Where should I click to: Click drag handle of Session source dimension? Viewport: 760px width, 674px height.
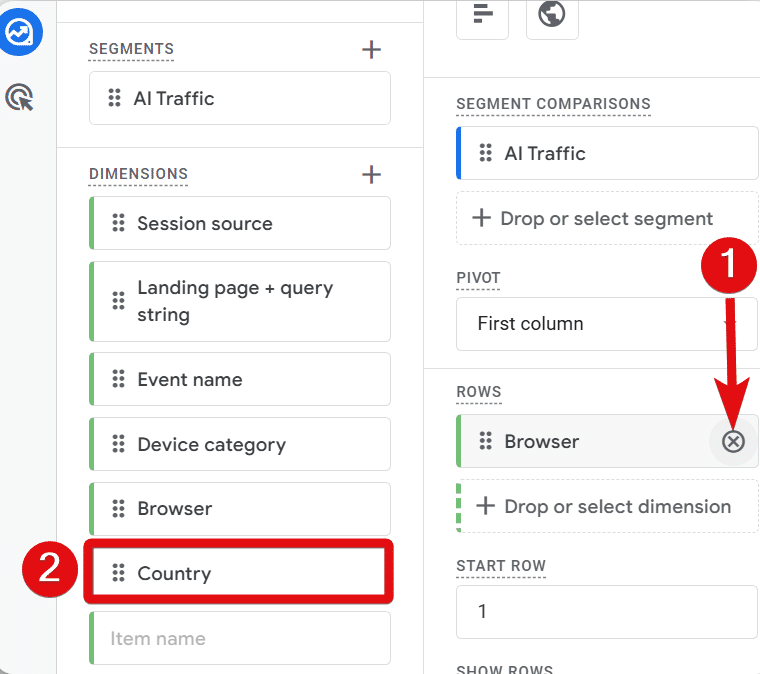[118, 223]
